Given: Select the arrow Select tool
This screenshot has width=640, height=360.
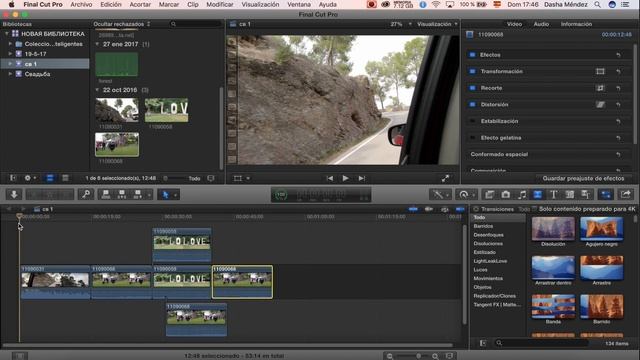Looking at the screenshot, I should coord(166,195).
